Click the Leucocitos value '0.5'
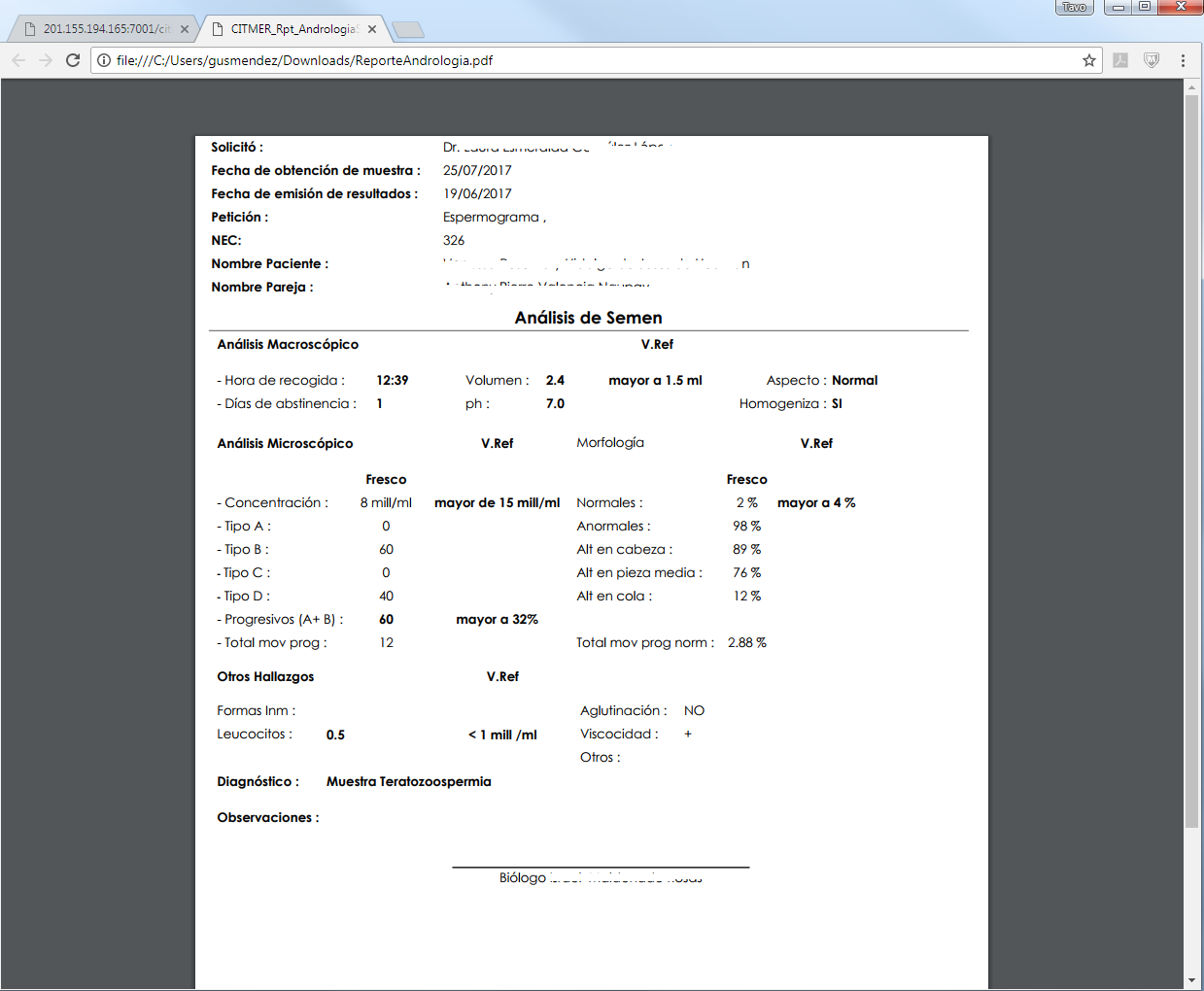The image size is (1204, 991). (x=335, y=735)
